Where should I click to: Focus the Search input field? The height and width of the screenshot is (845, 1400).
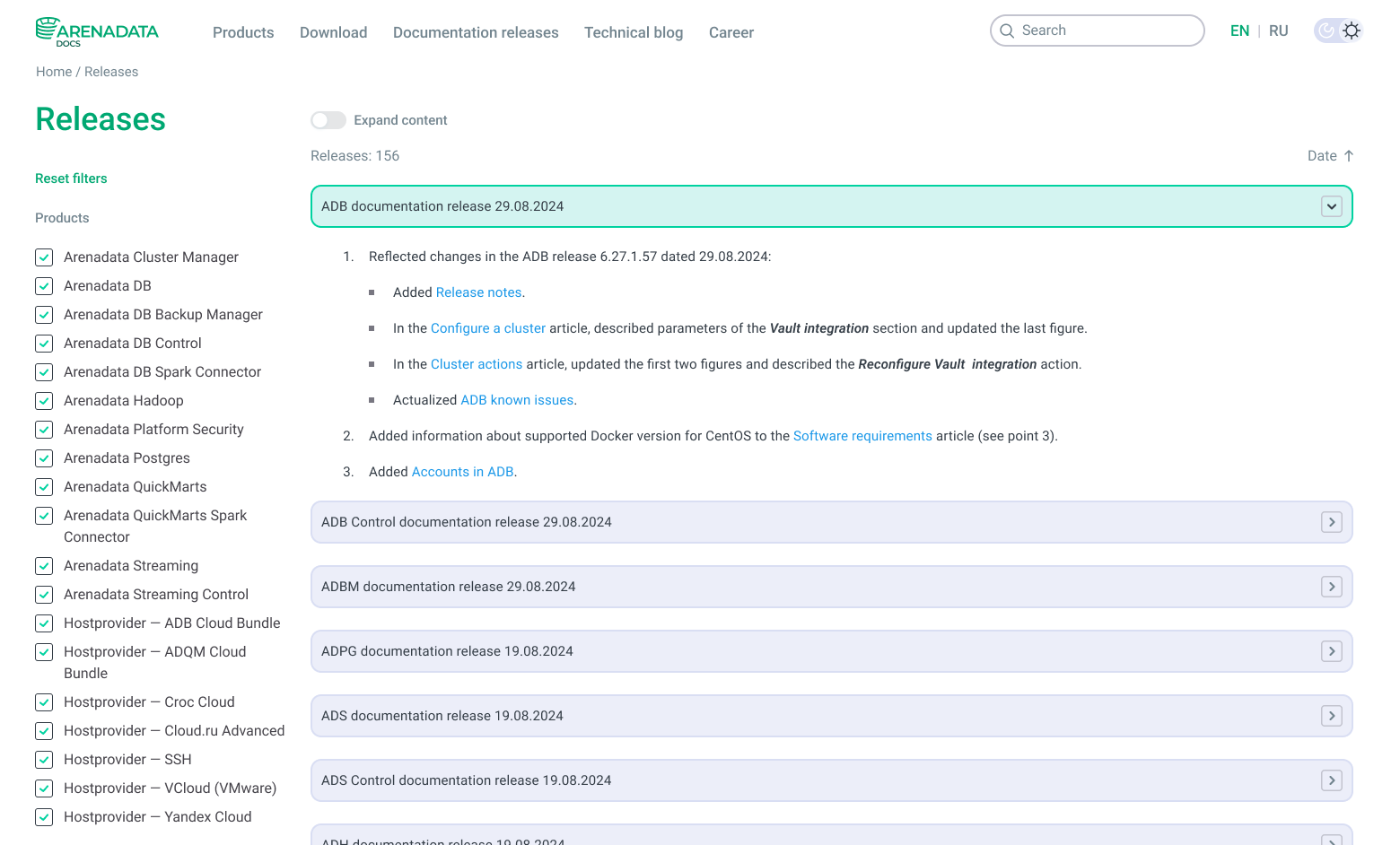pos(1097,30)
